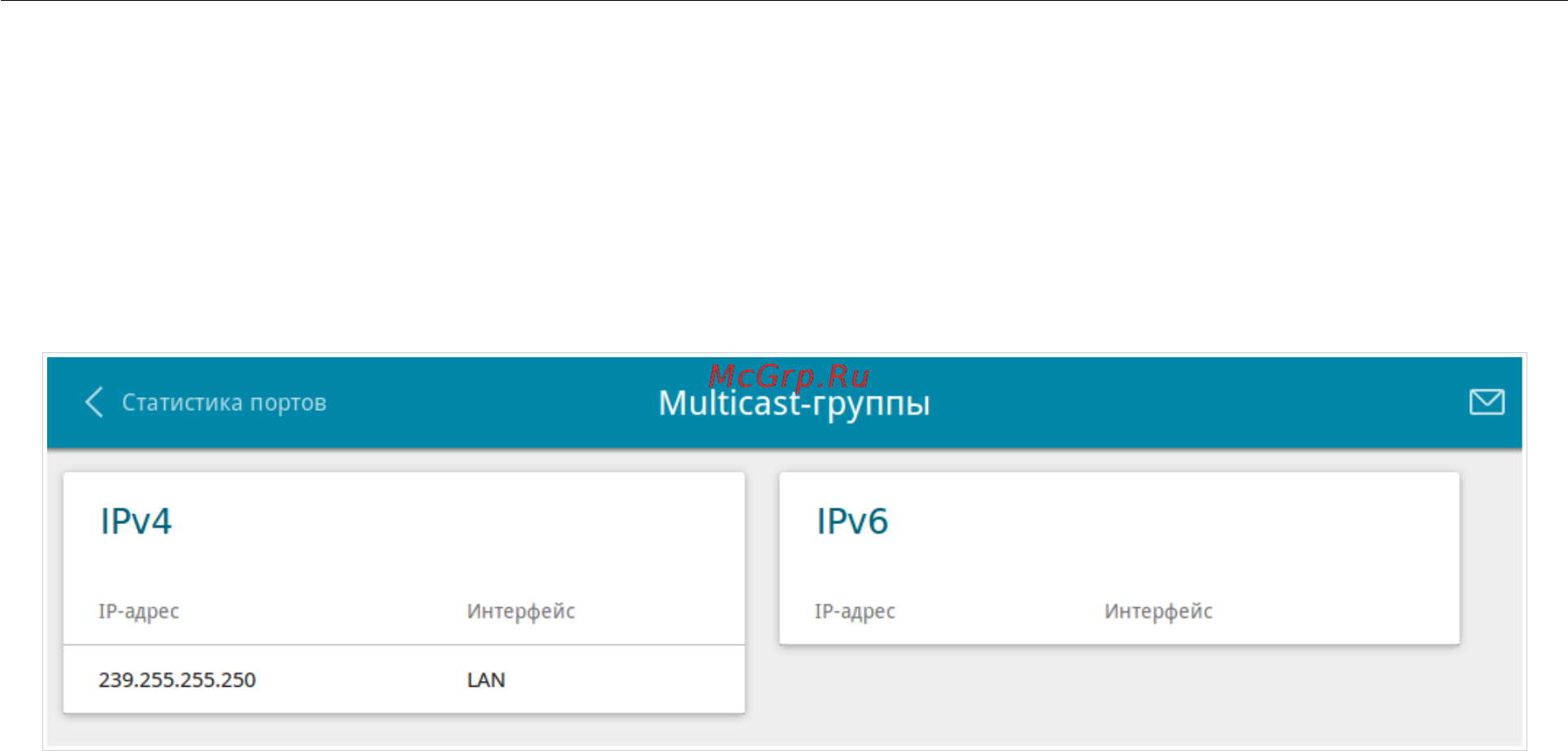Viewport: 1568px width, 751px height.
Task: Click the back chevron arrow
Action: pyautogui.click(x=94, y=402)
